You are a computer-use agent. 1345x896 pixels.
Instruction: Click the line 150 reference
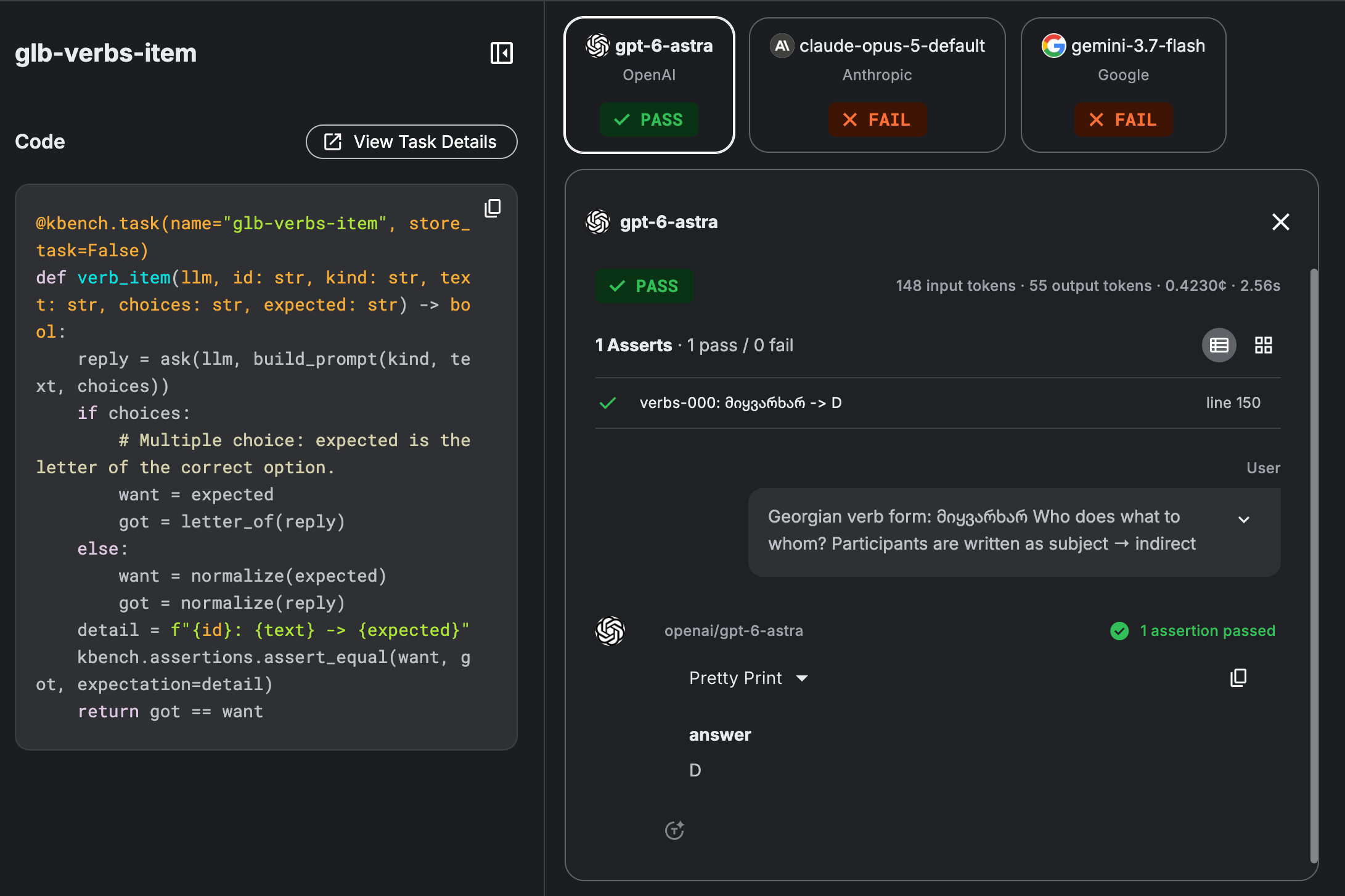click(1233, 403)
